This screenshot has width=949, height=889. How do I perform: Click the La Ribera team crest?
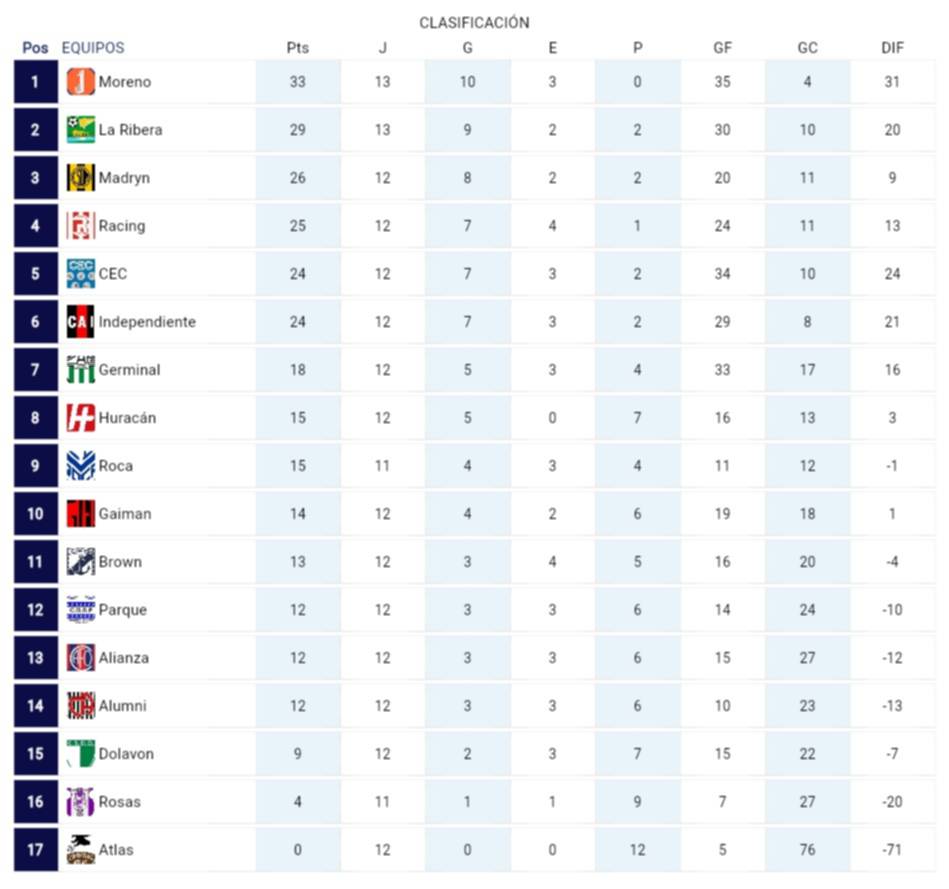point(81,130)
